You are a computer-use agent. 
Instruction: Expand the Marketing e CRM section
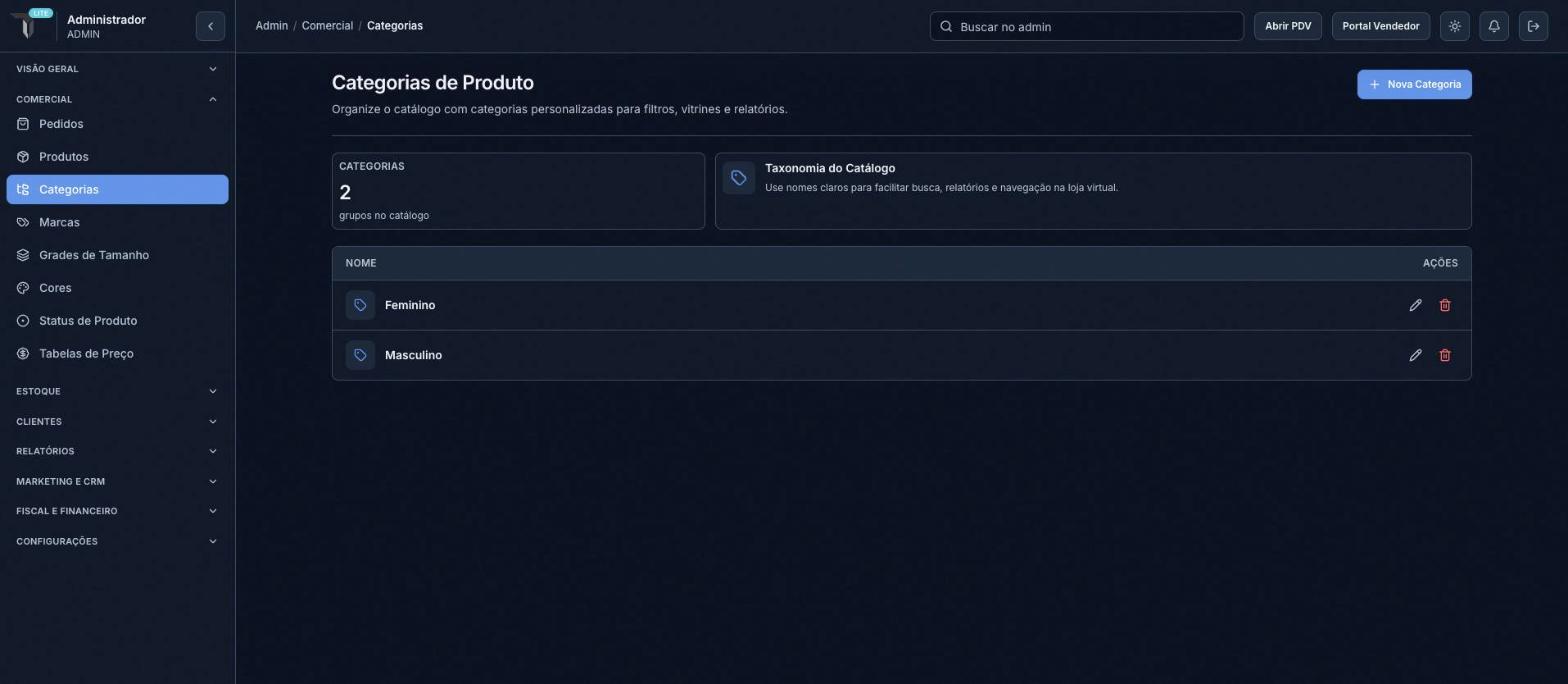click(x=117, y=481)
